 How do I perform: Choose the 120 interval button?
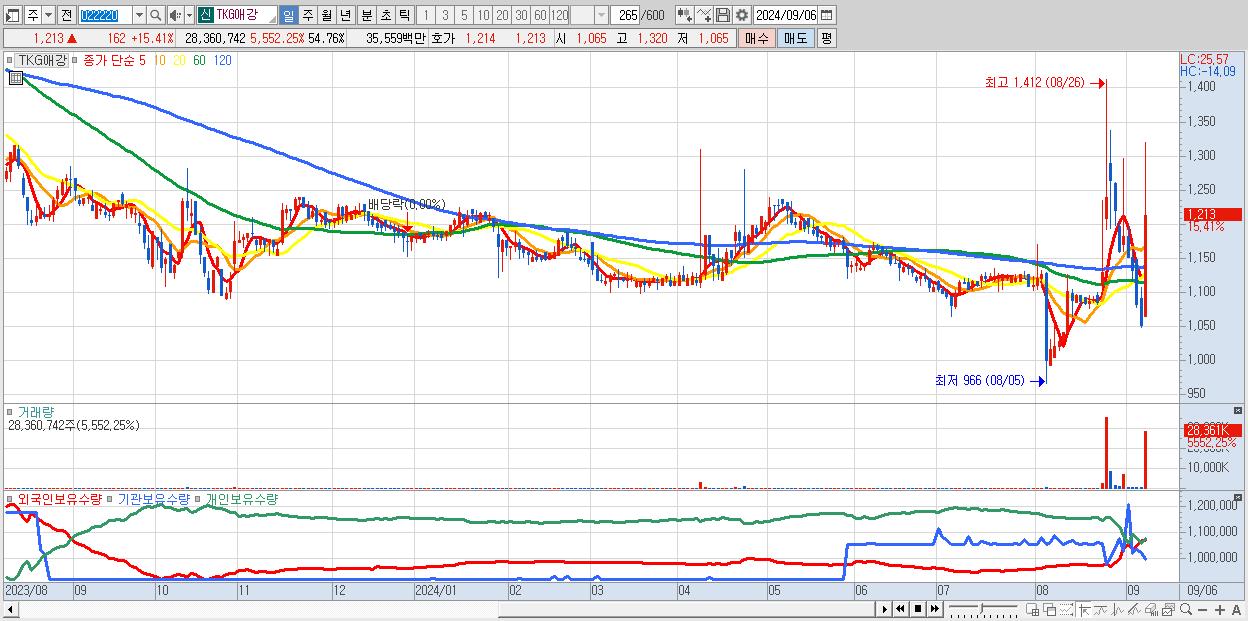559,15
